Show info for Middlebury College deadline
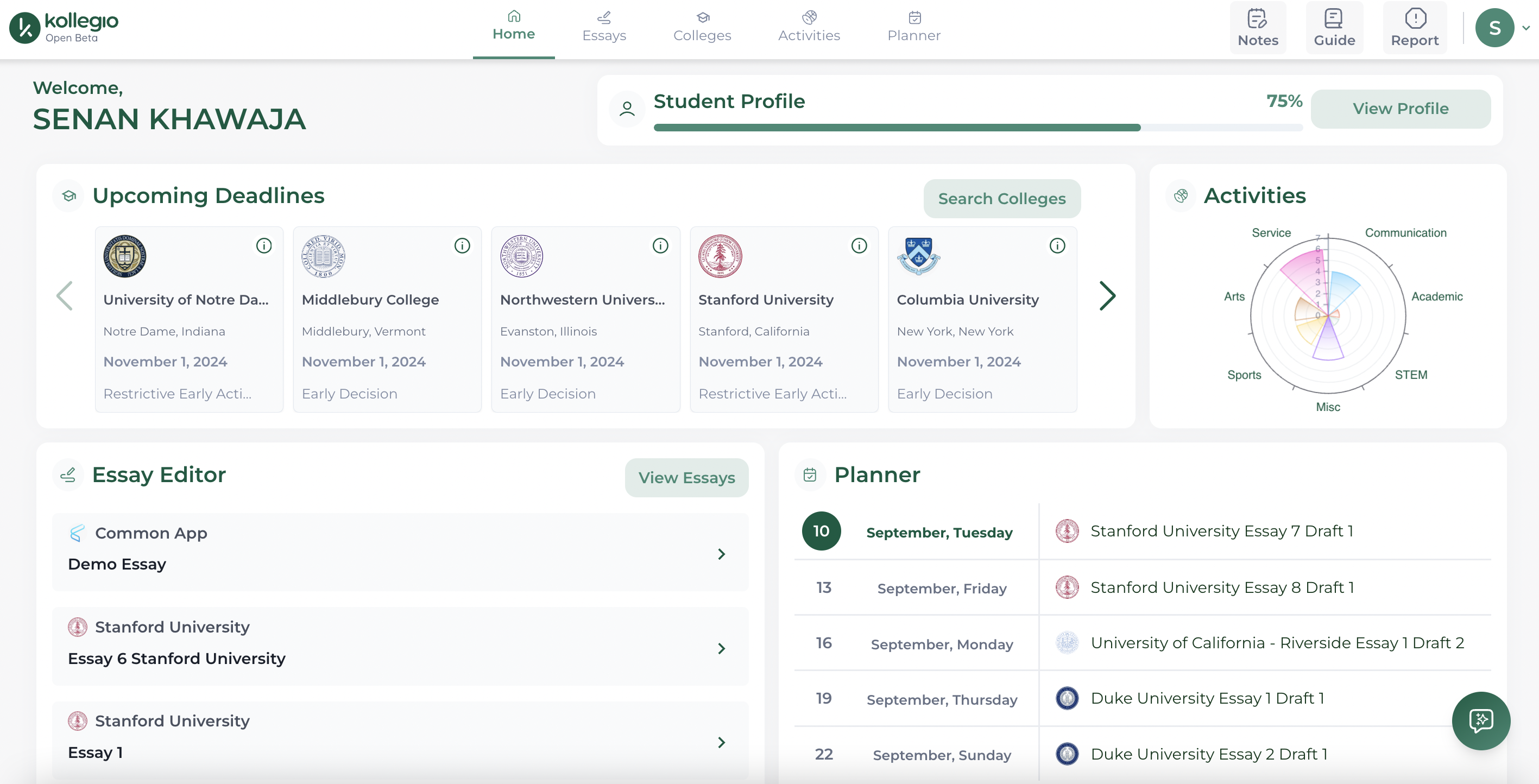 pos(462,245)
